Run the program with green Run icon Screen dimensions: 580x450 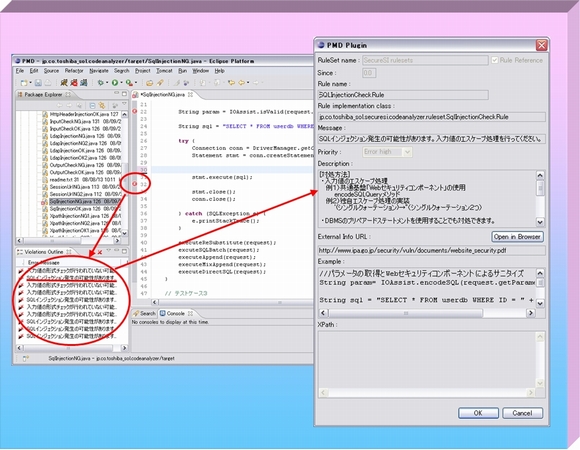click(x=115, y=83)
